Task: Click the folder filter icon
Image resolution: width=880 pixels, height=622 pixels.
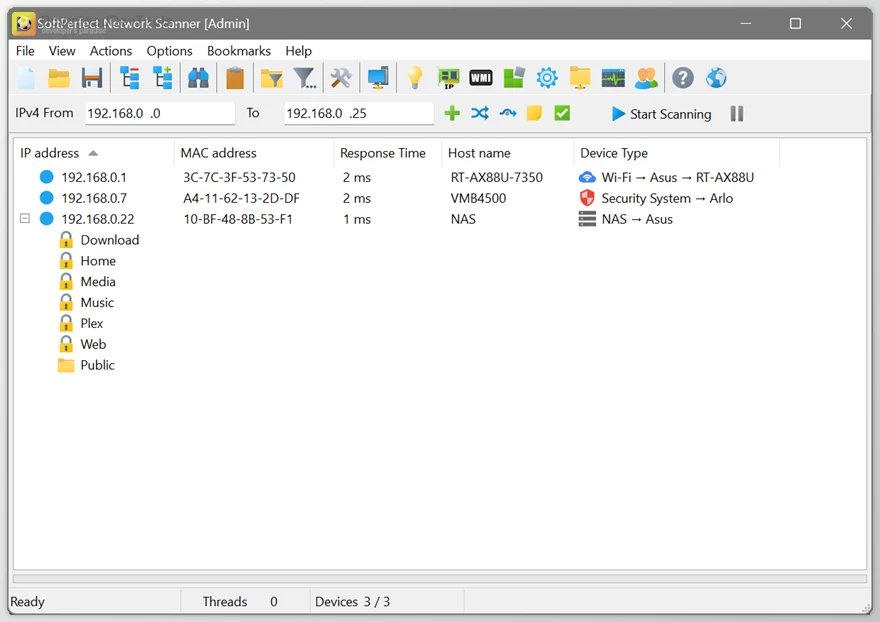Action: click(x=272, y=78)
